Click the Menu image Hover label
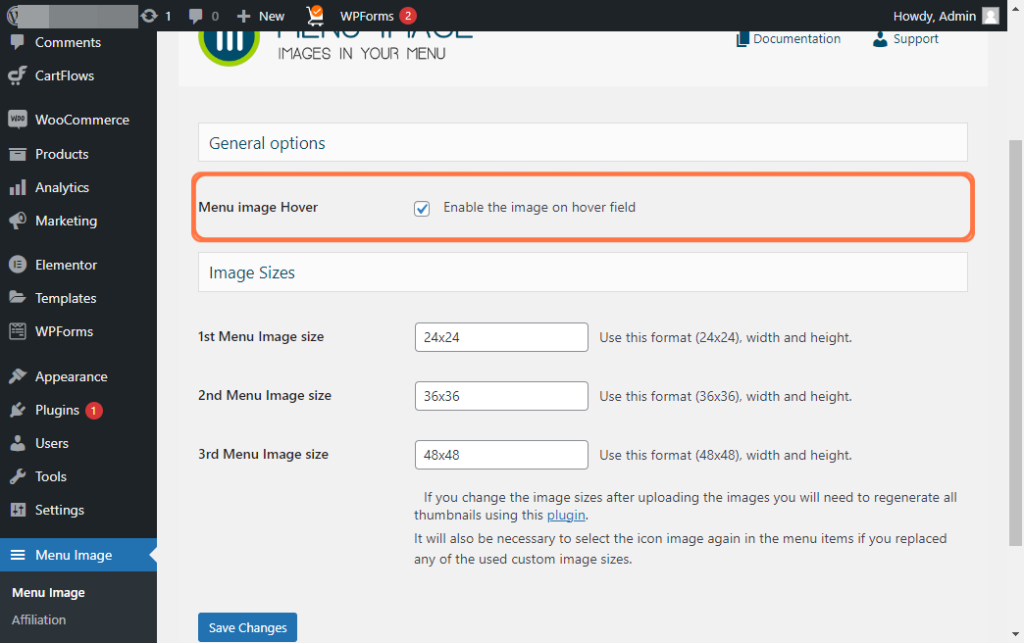Viewport: 1024px width, 643px height. coord(258,208)
